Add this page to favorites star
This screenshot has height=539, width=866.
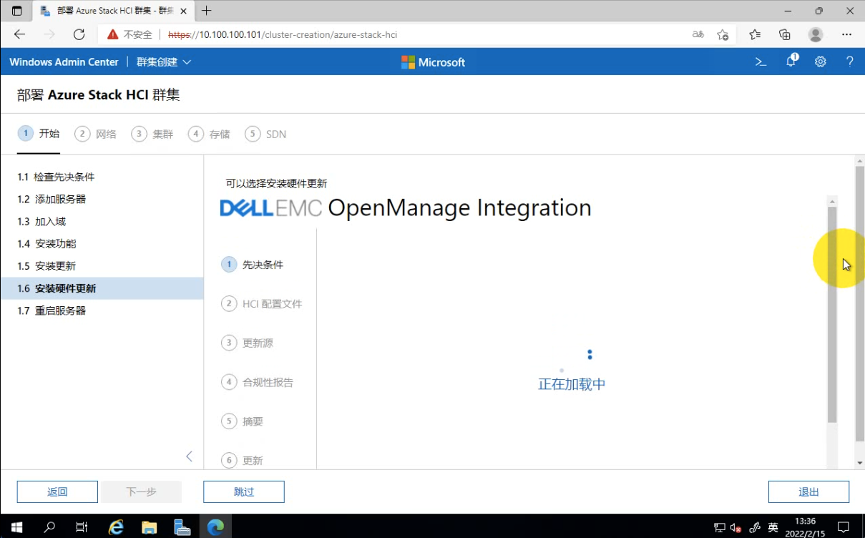tap(722, 34)
